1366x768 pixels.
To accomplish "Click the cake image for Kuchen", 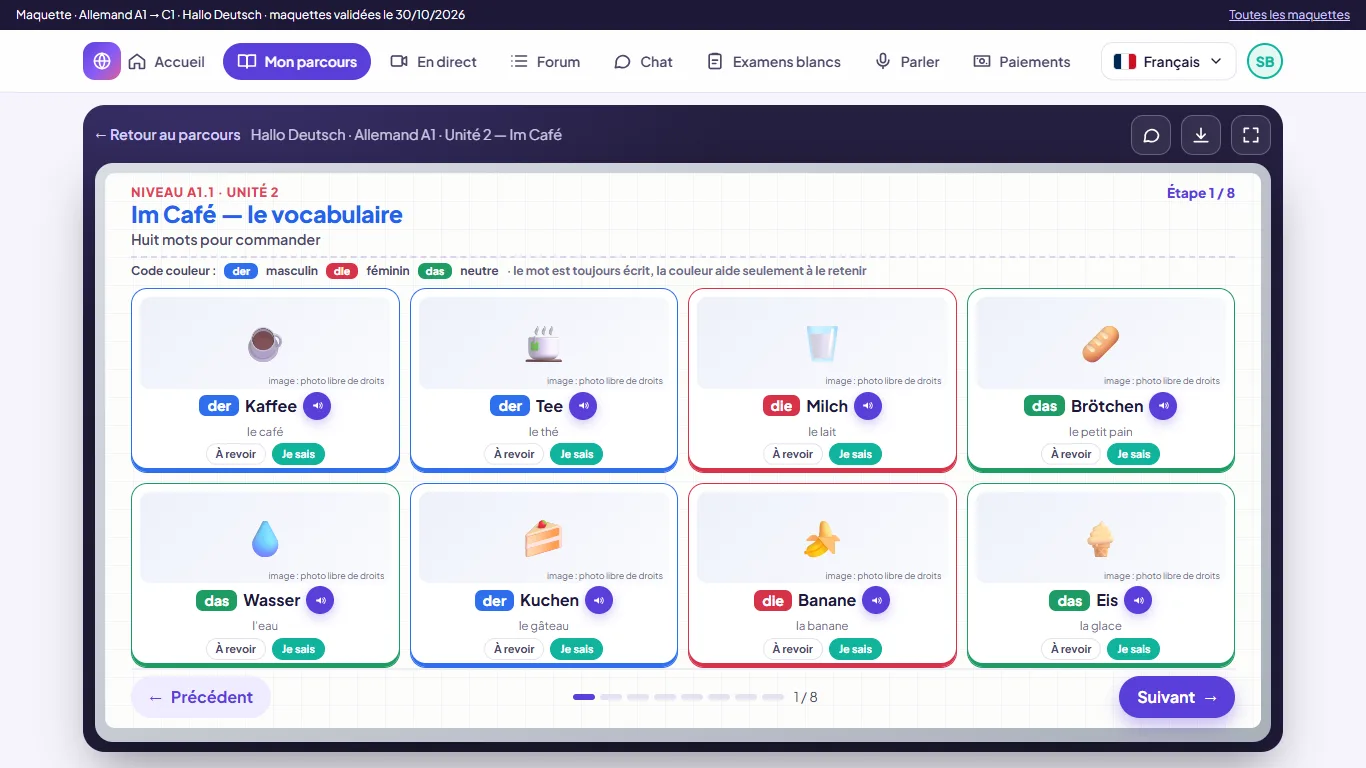I will click(543, 538).
